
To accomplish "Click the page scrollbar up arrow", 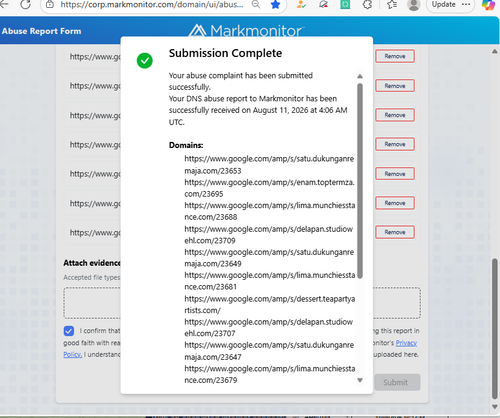I will click(x=495, y=52).
